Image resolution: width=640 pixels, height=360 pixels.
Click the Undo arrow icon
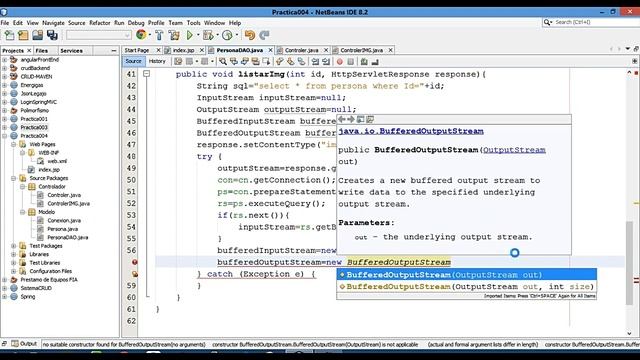click(x=250, y=36)
